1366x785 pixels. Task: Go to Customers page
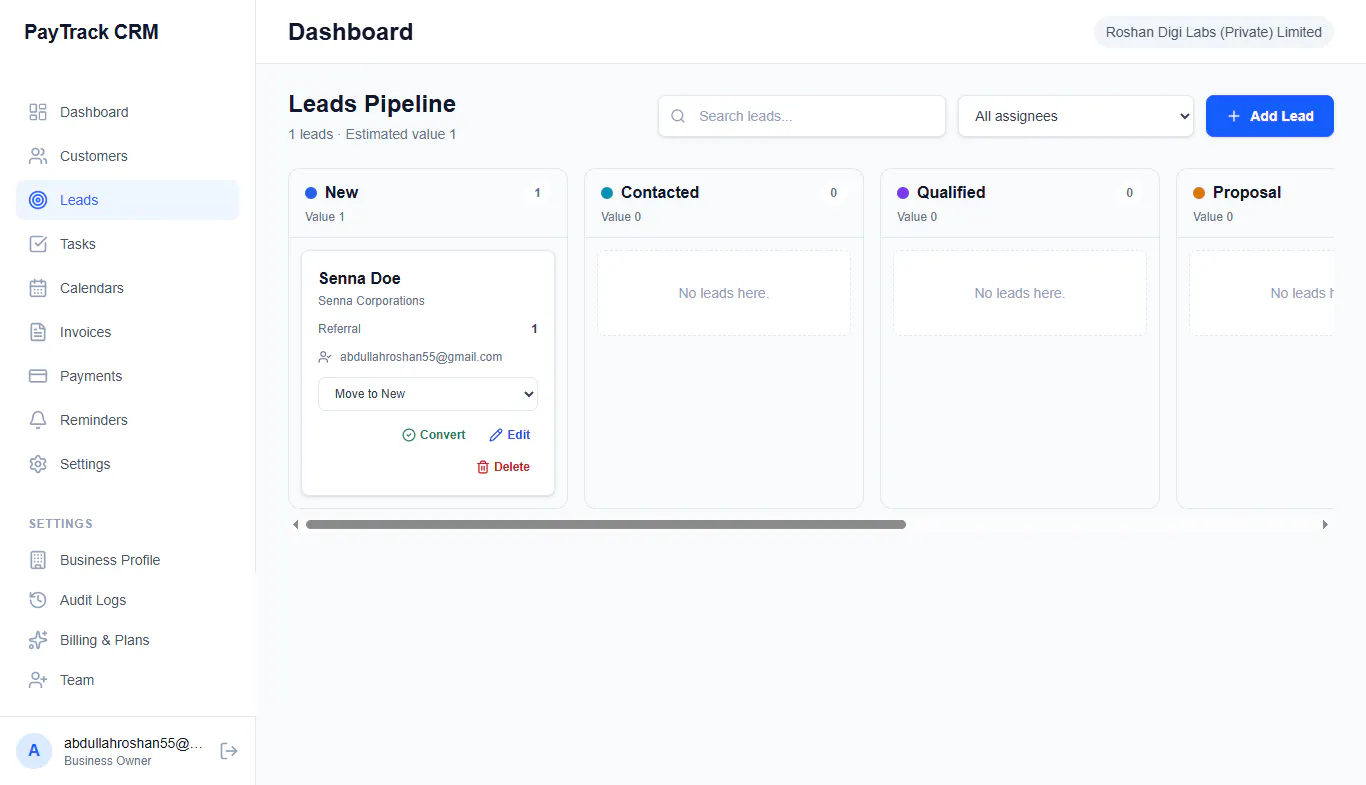click(127, 156)
